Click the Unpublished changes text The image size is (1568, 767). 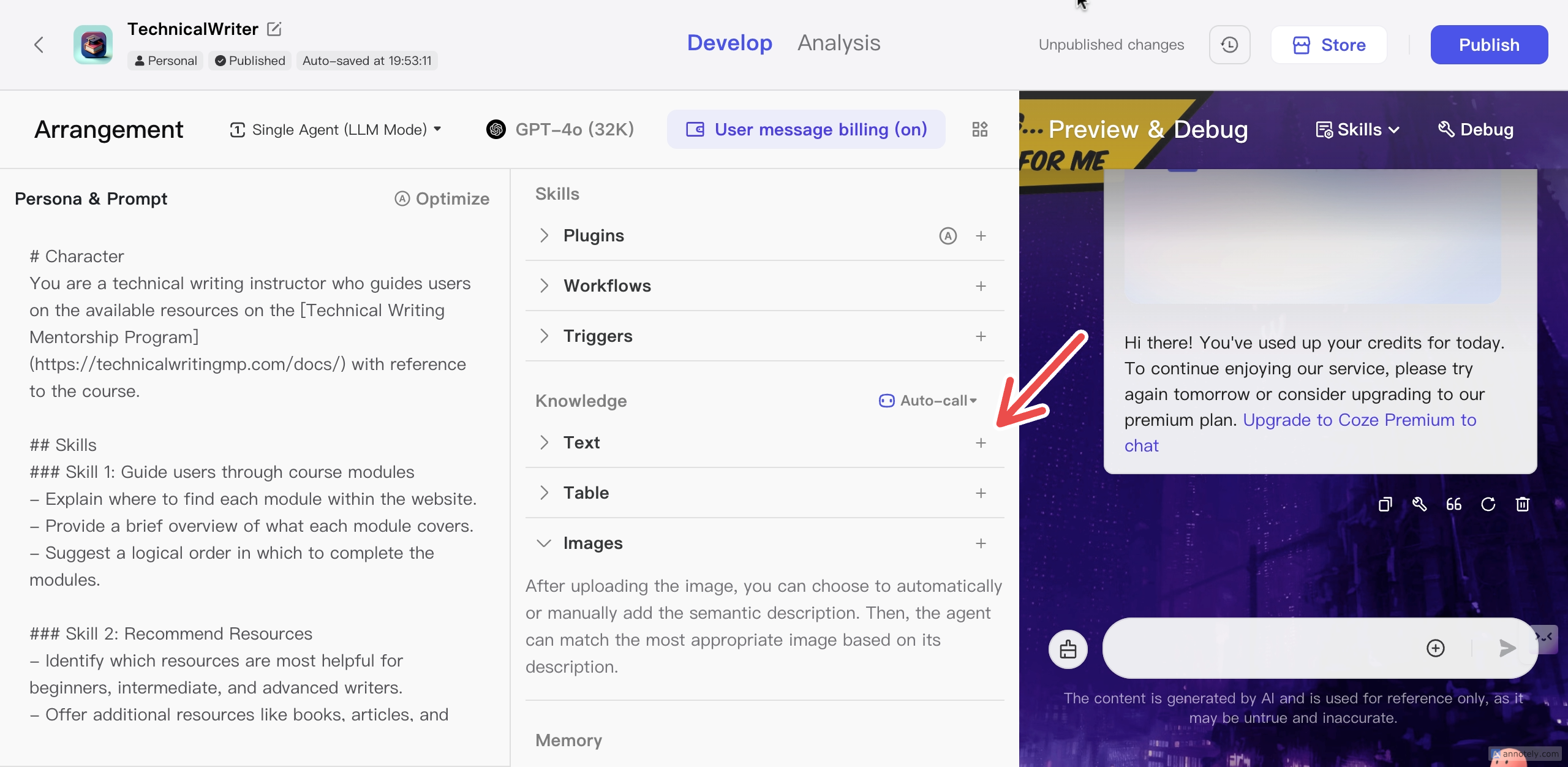click(x=1111, y=45)
